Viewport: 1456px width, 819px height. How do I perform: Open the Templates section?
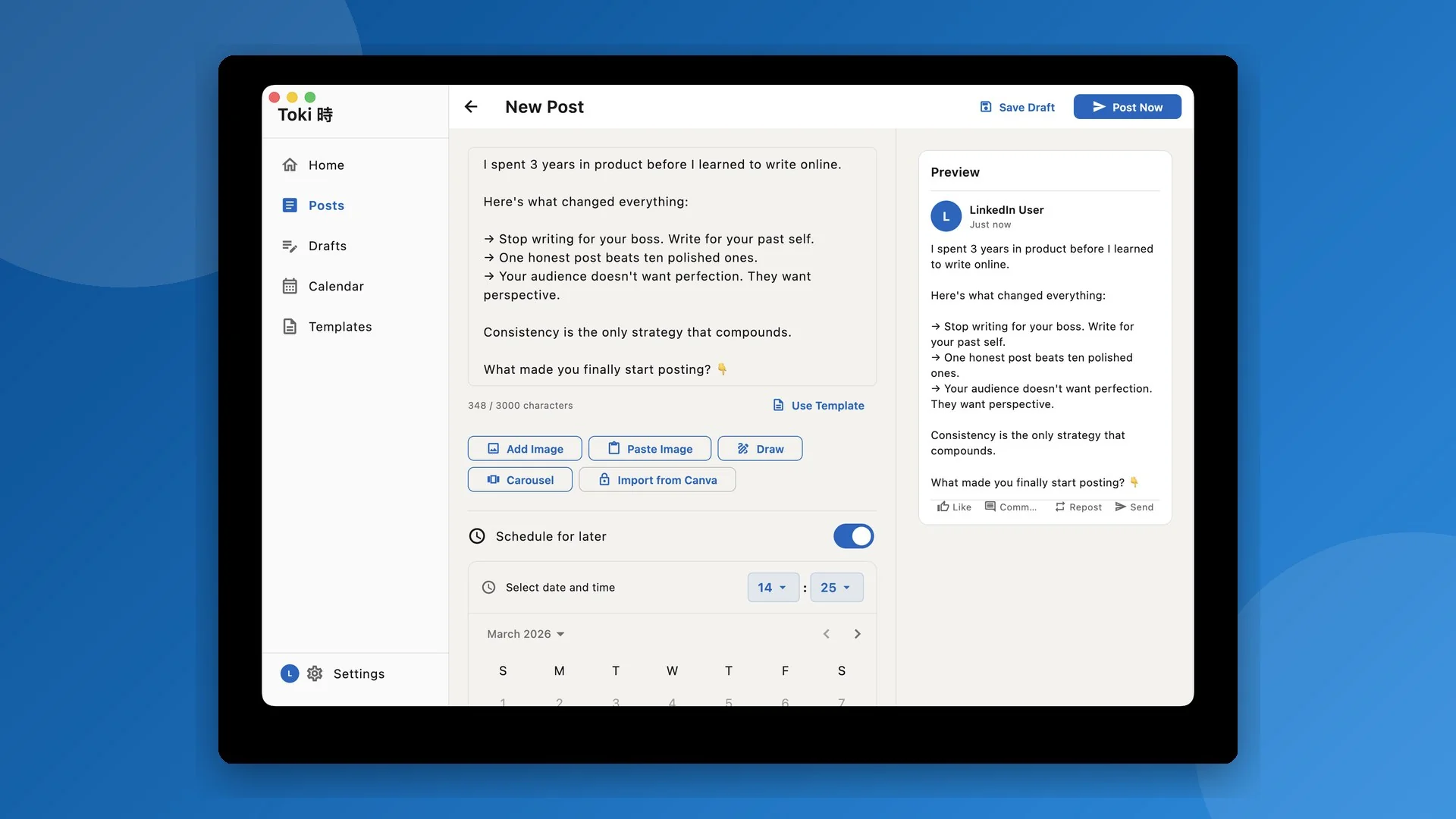340,326
